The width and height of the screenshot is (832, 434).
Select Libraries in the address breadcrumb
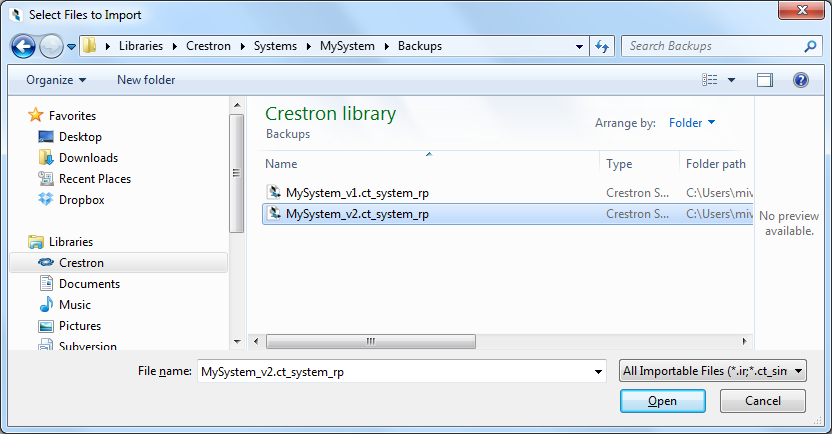pos(141,46)
